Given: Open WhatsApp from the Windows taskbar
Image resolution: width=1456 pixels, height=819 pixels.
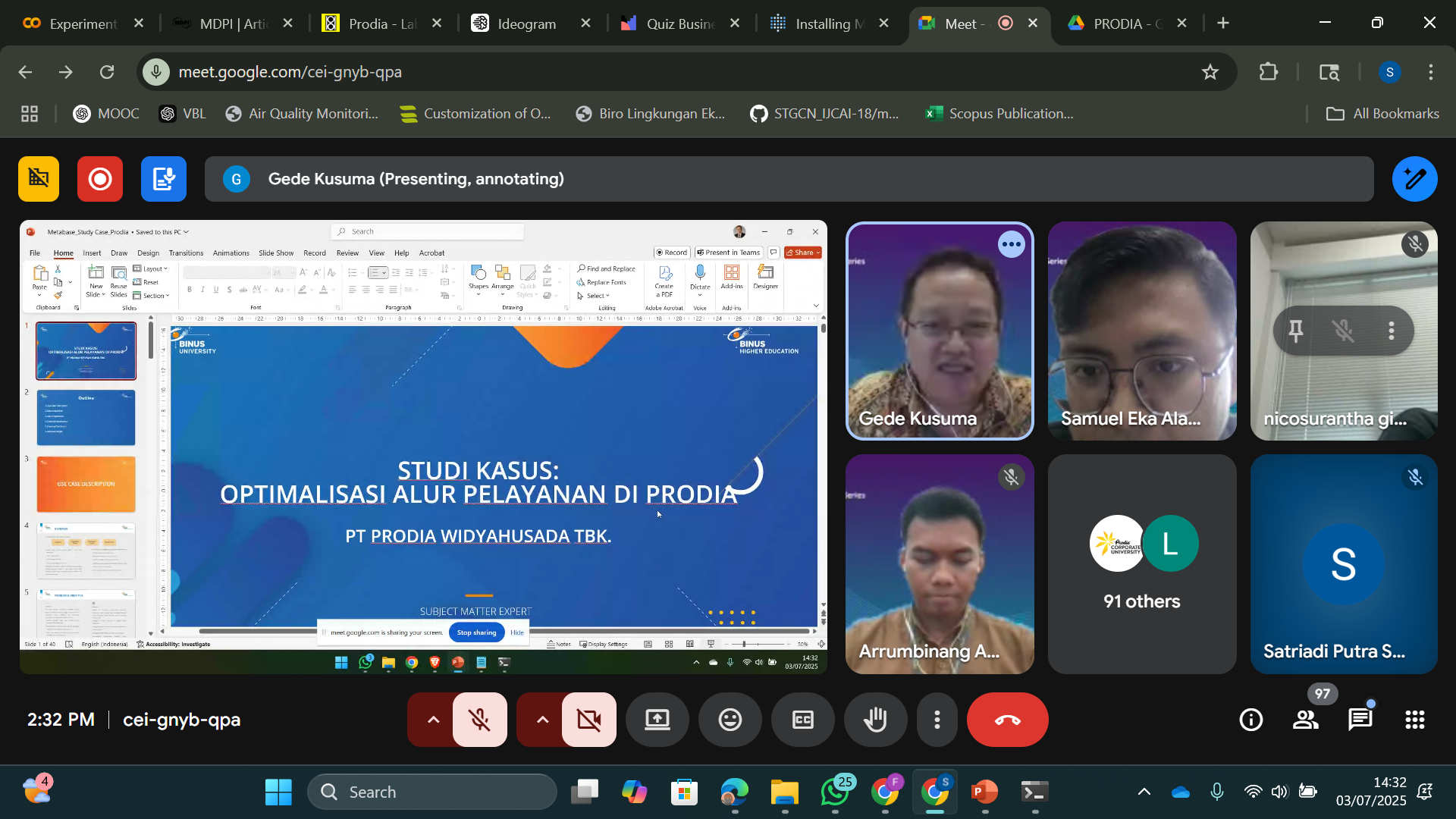Looking at the screenshot, I should tap(835, 792).
